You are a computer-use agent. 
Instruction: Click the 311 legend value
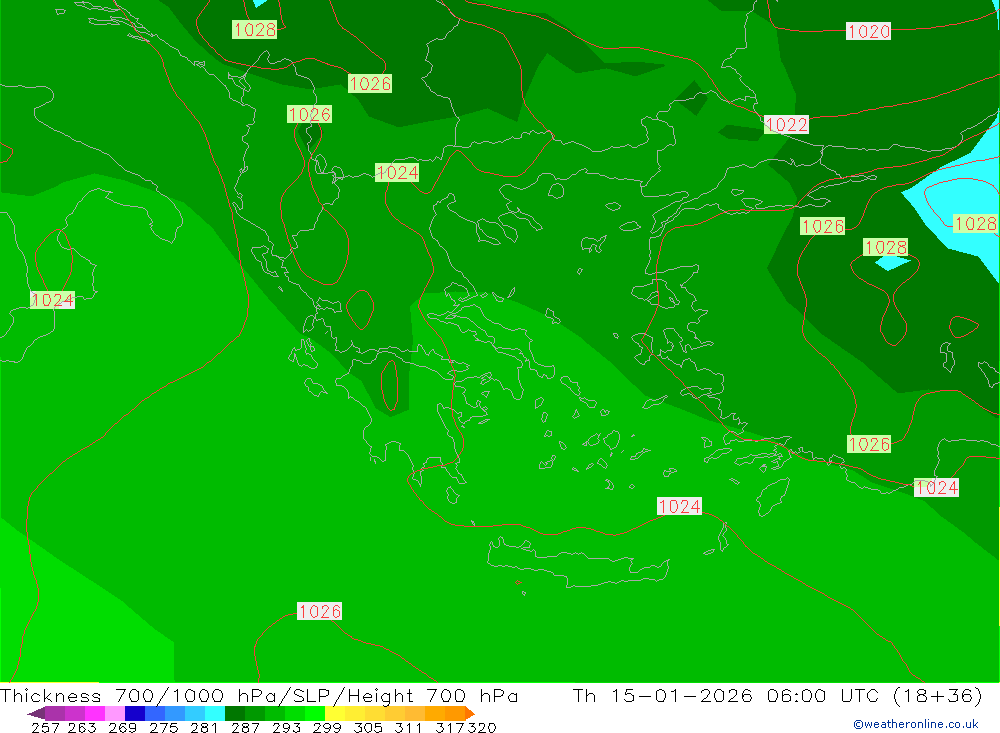[x=408, y=727]
